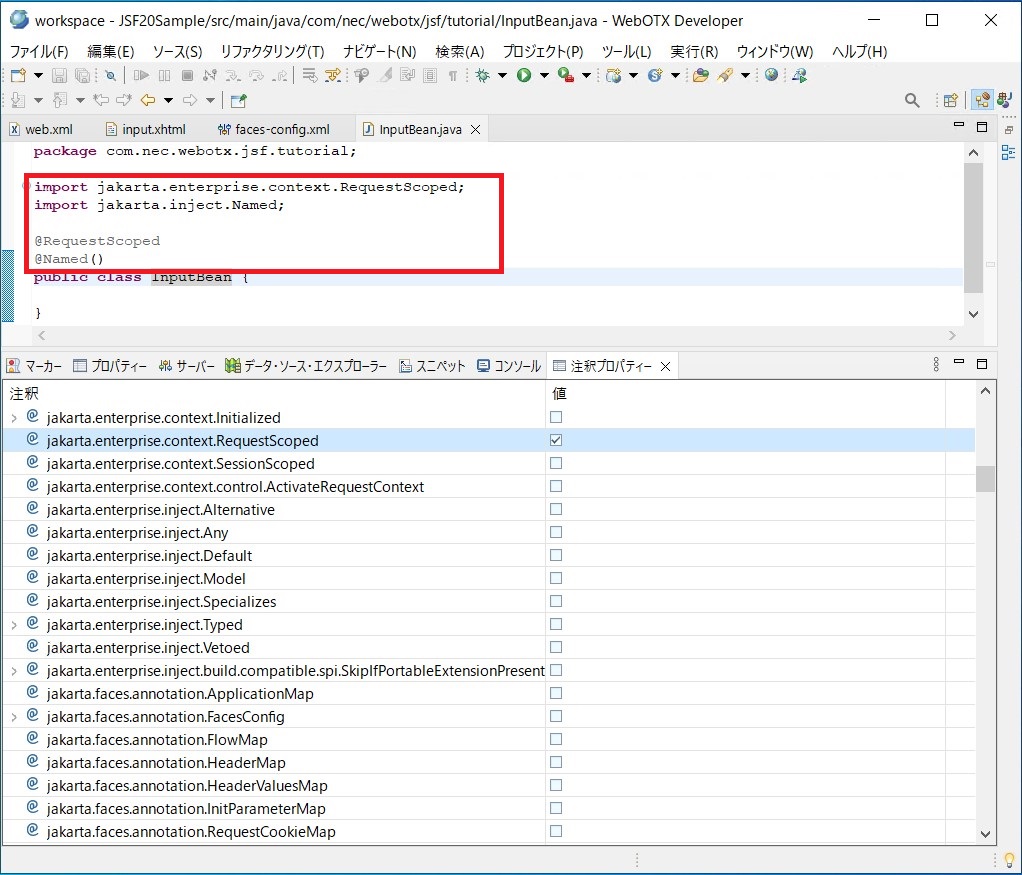1022x875 pixels.
Task: Click the green Run button in toolbar
Action: coord(523,76)
